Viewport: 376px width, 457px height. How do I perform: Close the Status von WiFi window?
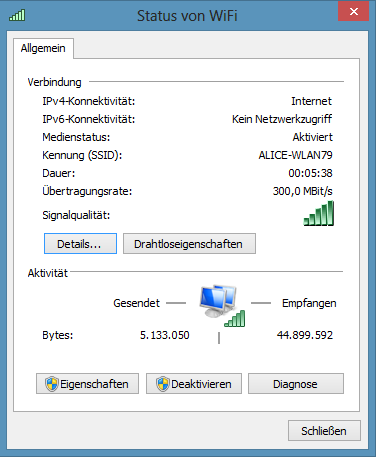pyautogui.click(x=353, y=12)
